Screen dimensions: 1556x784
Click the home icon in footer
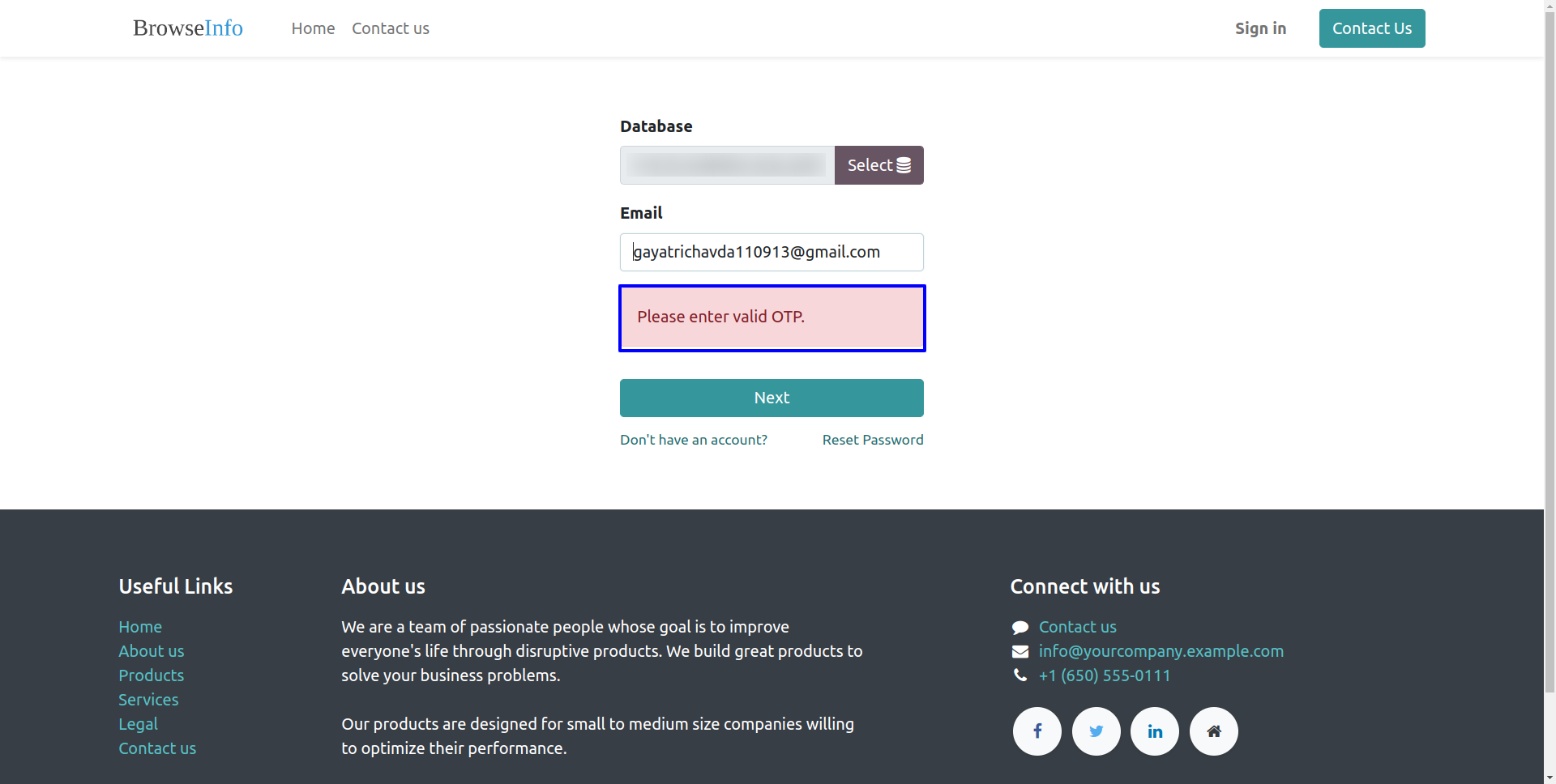(x=1214, y=731)
